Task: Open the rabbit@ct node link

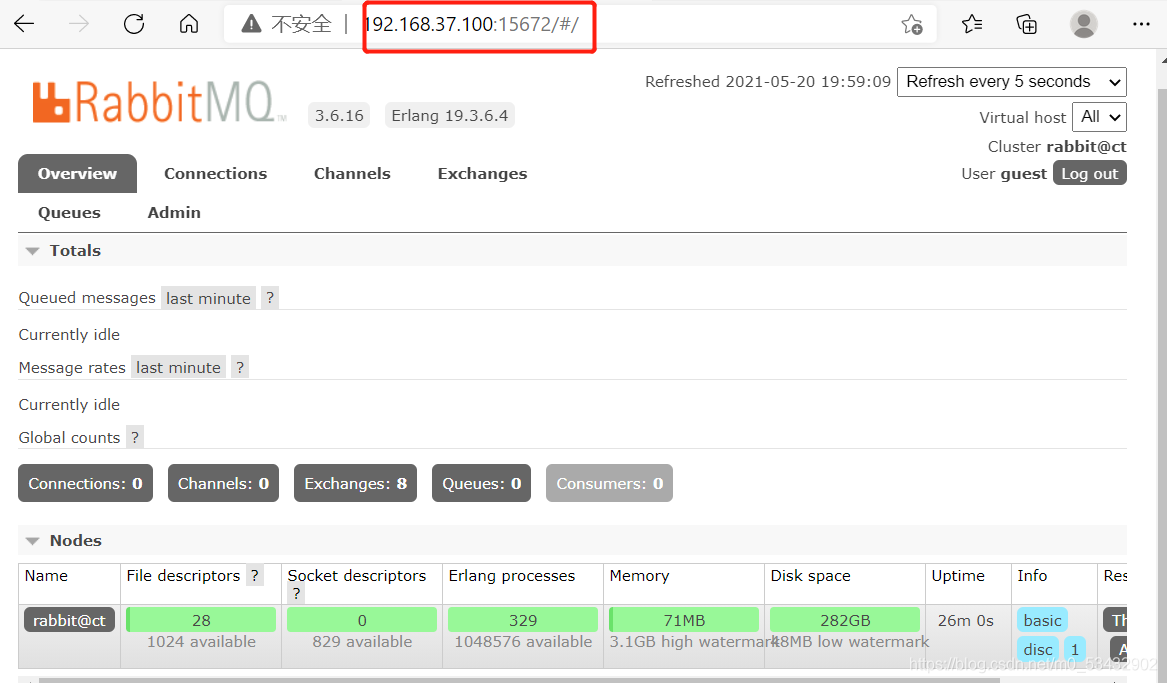Action: (x=69, y=620)
